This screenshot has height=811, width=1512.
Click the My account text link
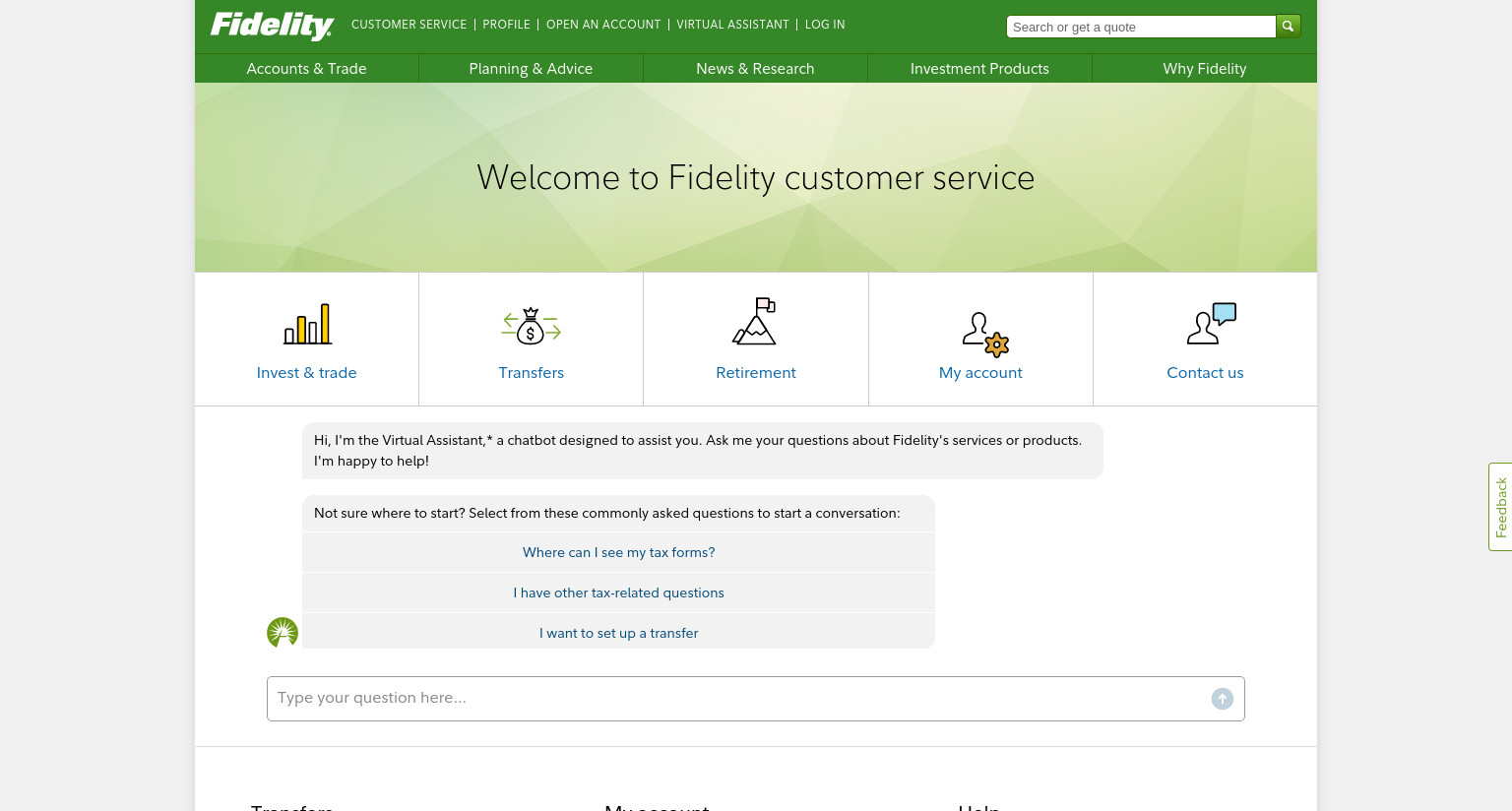click(980, 373)
